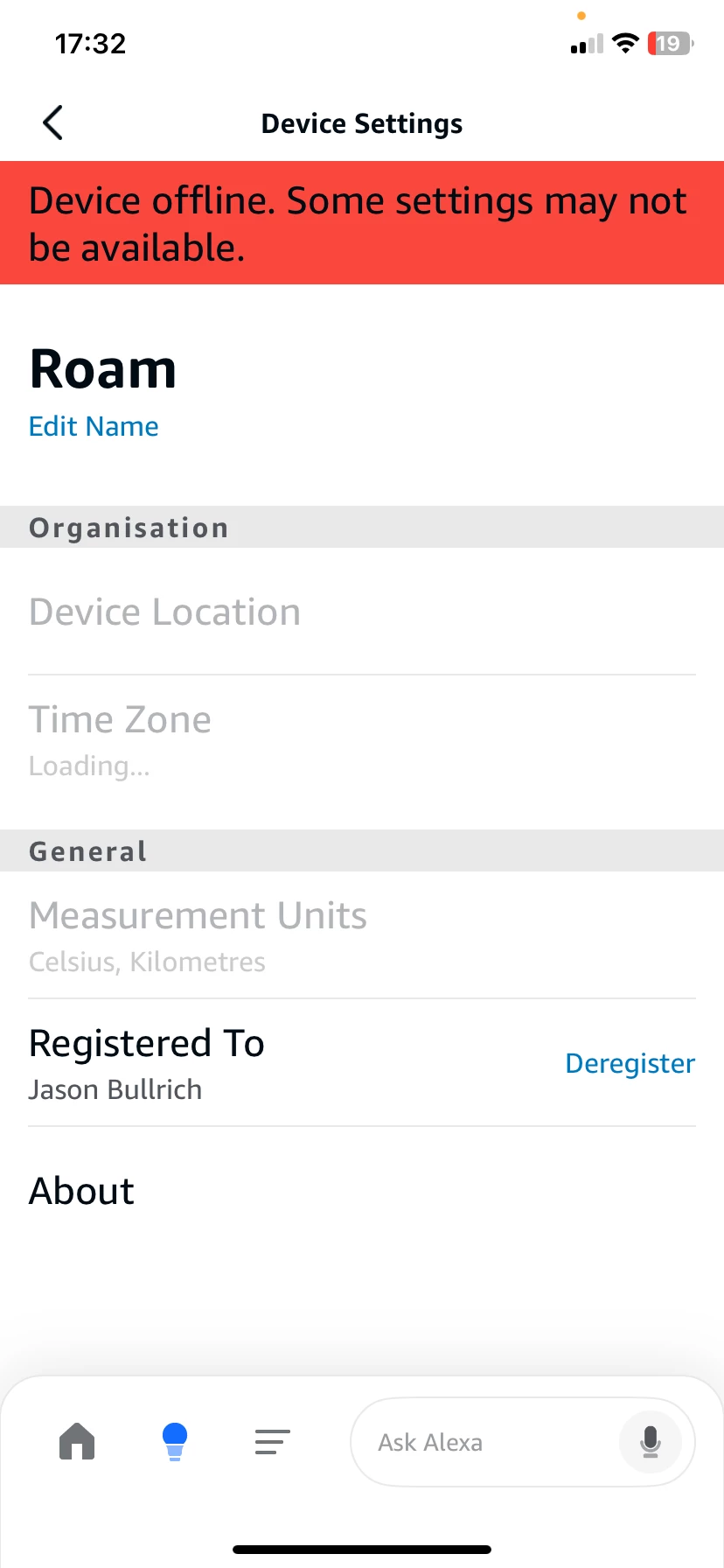Tap the 17:32 clock in status bar
Image resolution: width=724 pixels, height=1568 pixels.
pyautogui.click(x=90, y=44)
